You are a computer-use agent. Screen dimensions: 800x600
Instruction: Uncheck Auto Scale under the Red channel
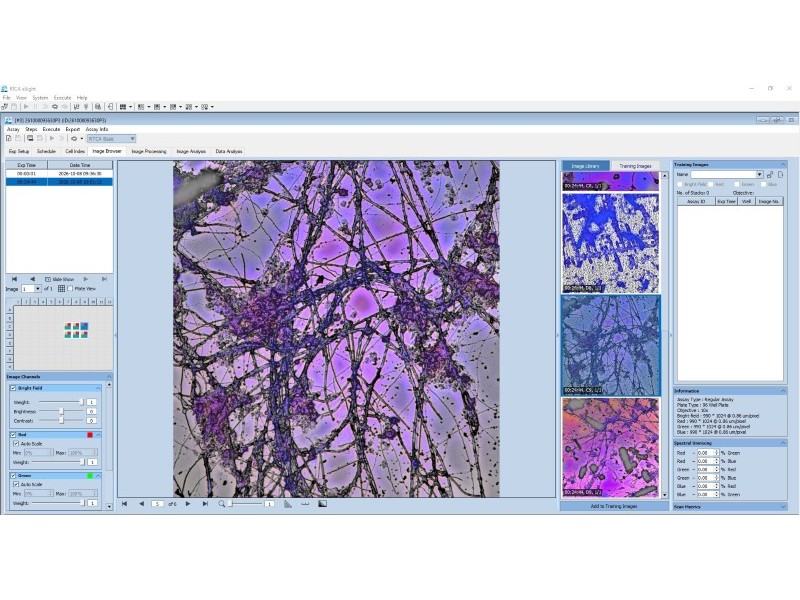pos(16,444)
